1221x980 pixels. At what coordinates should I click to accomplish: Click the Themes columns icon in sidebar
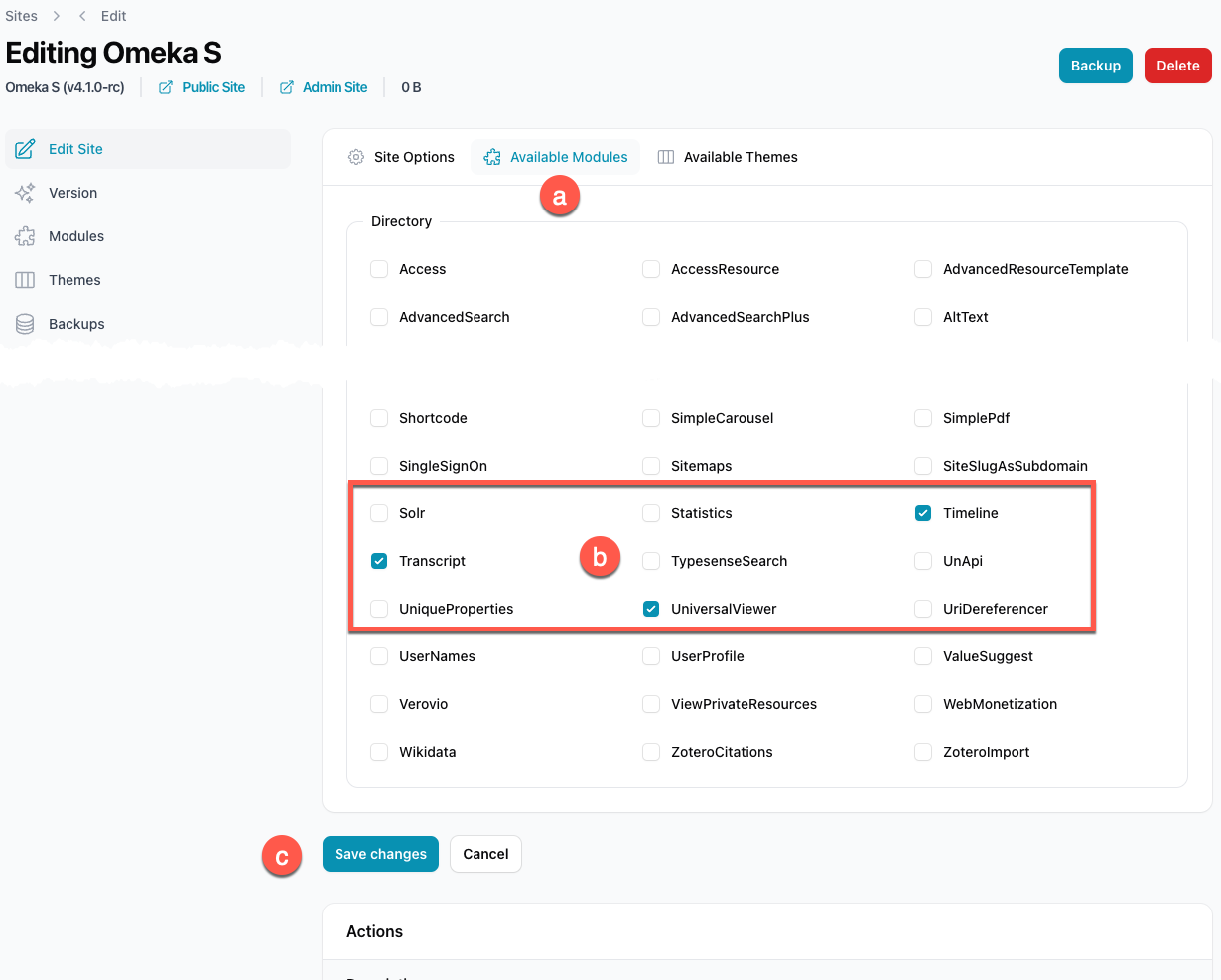click(x=25, y=280)
